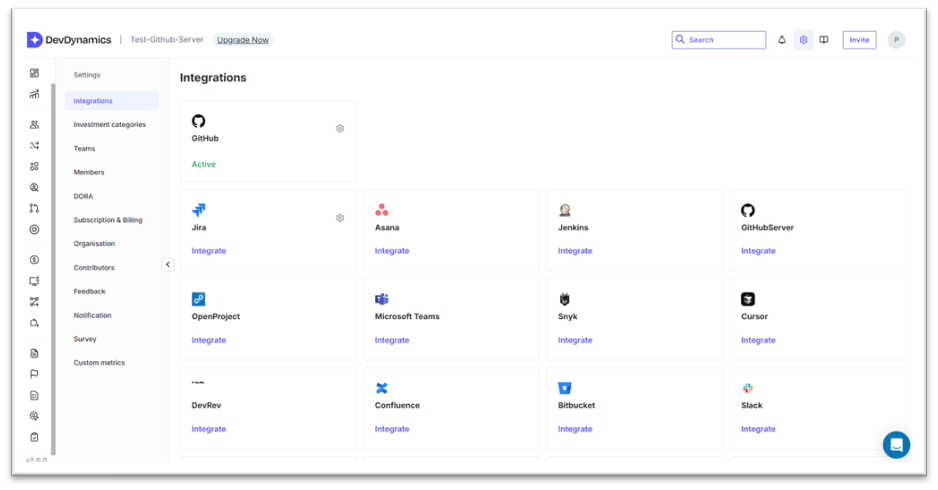Click Integrate under Confluence
The height and width of the screenshot is (490, 938).
392,429
